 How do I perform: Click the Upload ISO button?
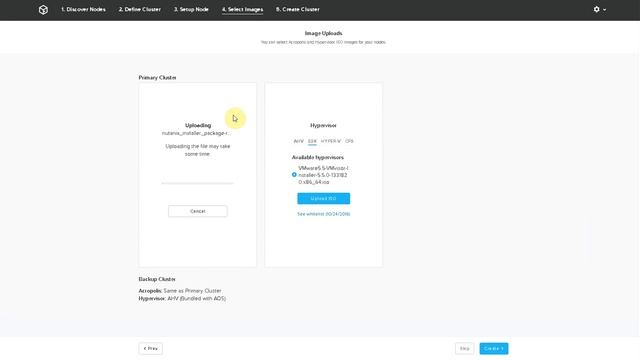pyautogui.click(x=323, y=198)
